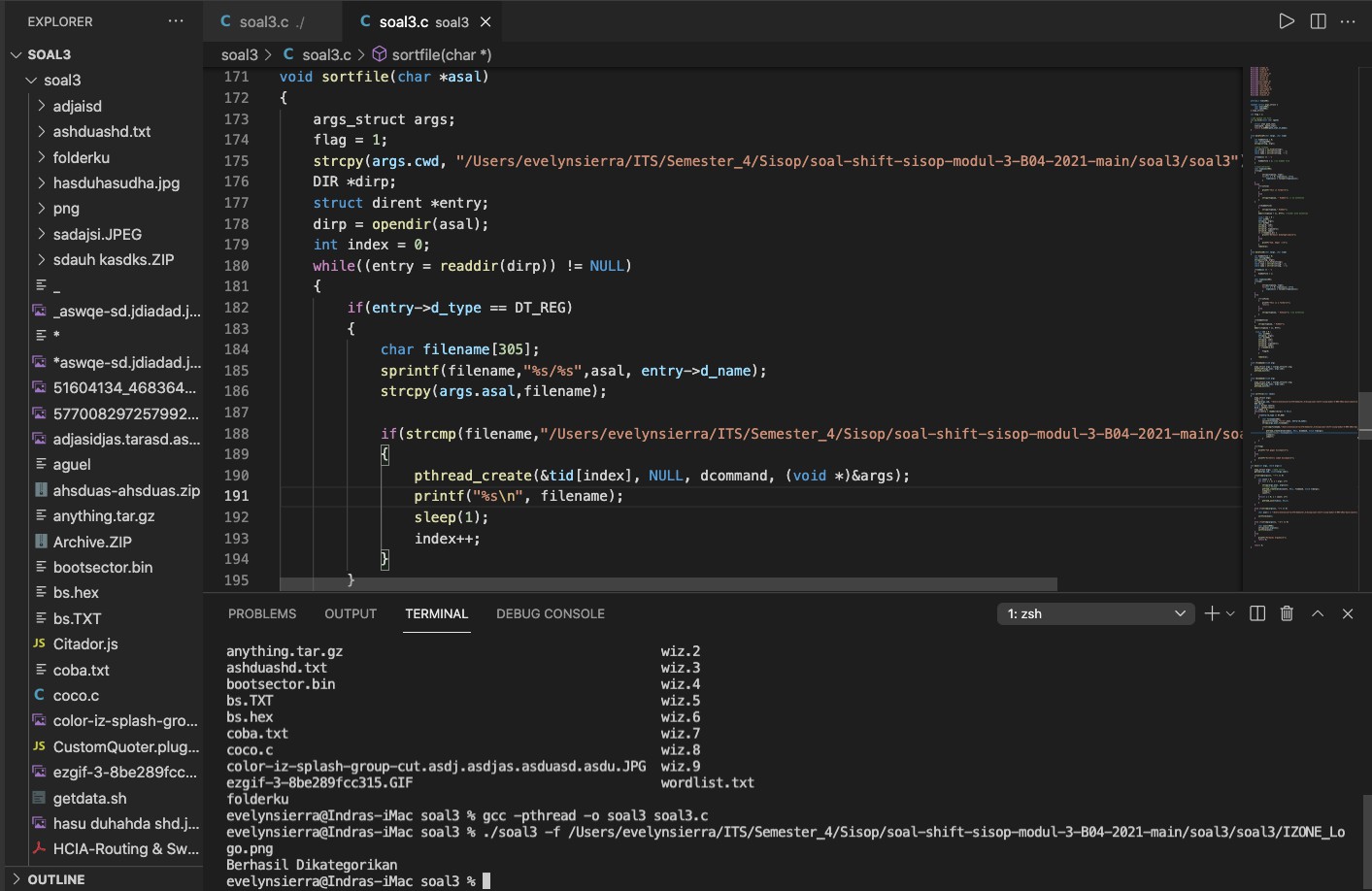Open the '1: zsh' terminal dropdown
The image size is (1372, 891).
click(1095, 613)
